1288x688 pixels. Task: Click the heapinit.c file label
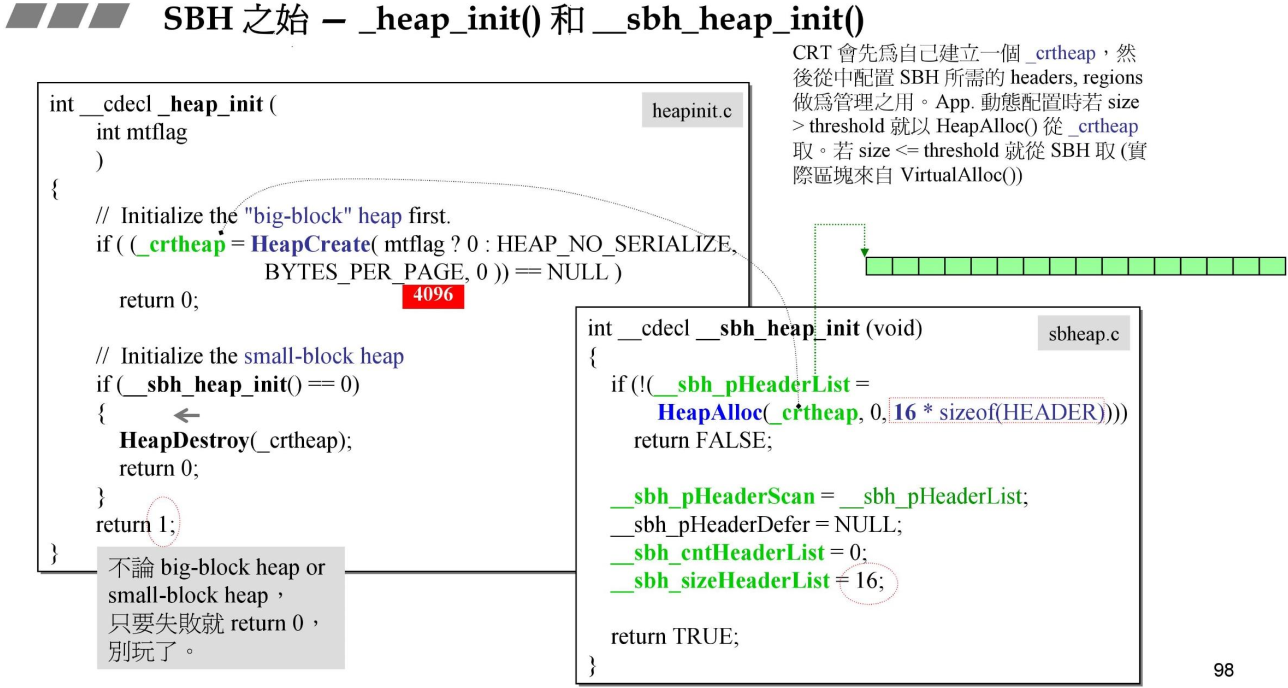[691, 111]
